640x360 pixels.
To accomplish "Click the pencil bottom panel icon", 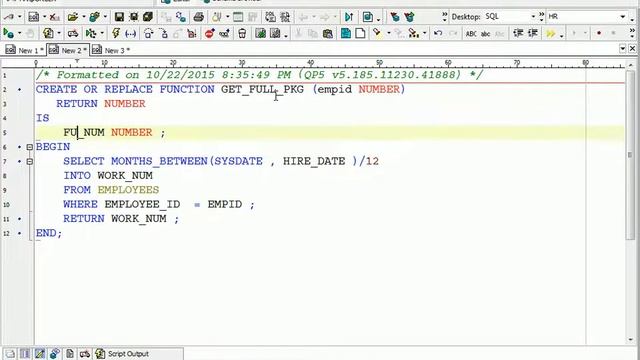I will [x=40, y=354].
